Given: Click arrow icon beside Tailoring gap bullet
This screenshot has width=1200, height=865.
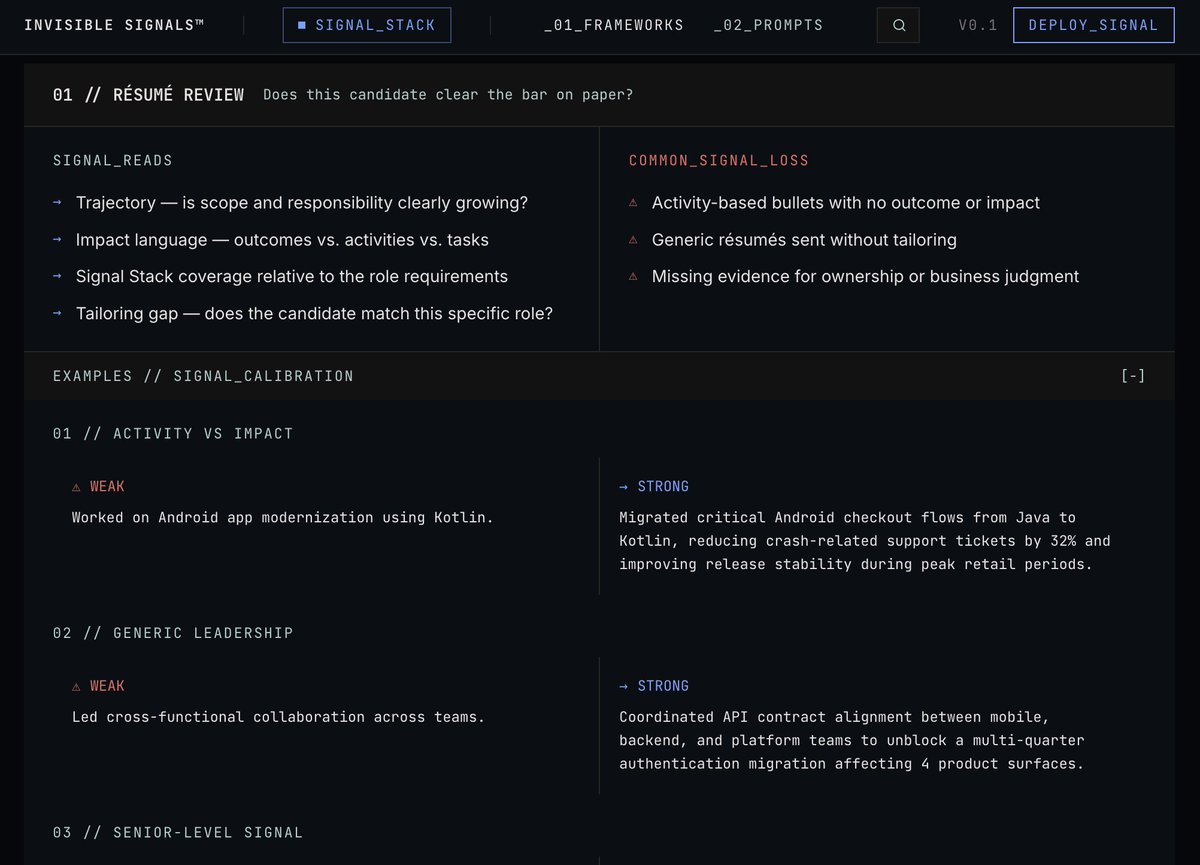Looking at the screenshot, I should click(x=58, y=314).
